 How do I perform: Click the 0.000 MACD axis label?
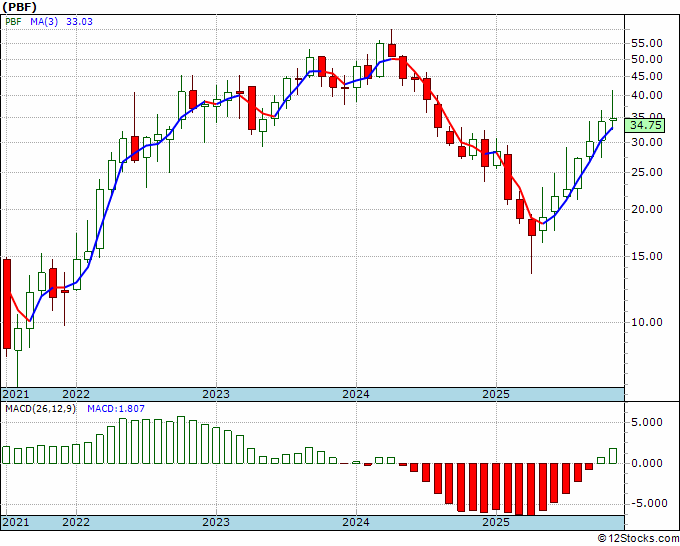click(647, 463)
